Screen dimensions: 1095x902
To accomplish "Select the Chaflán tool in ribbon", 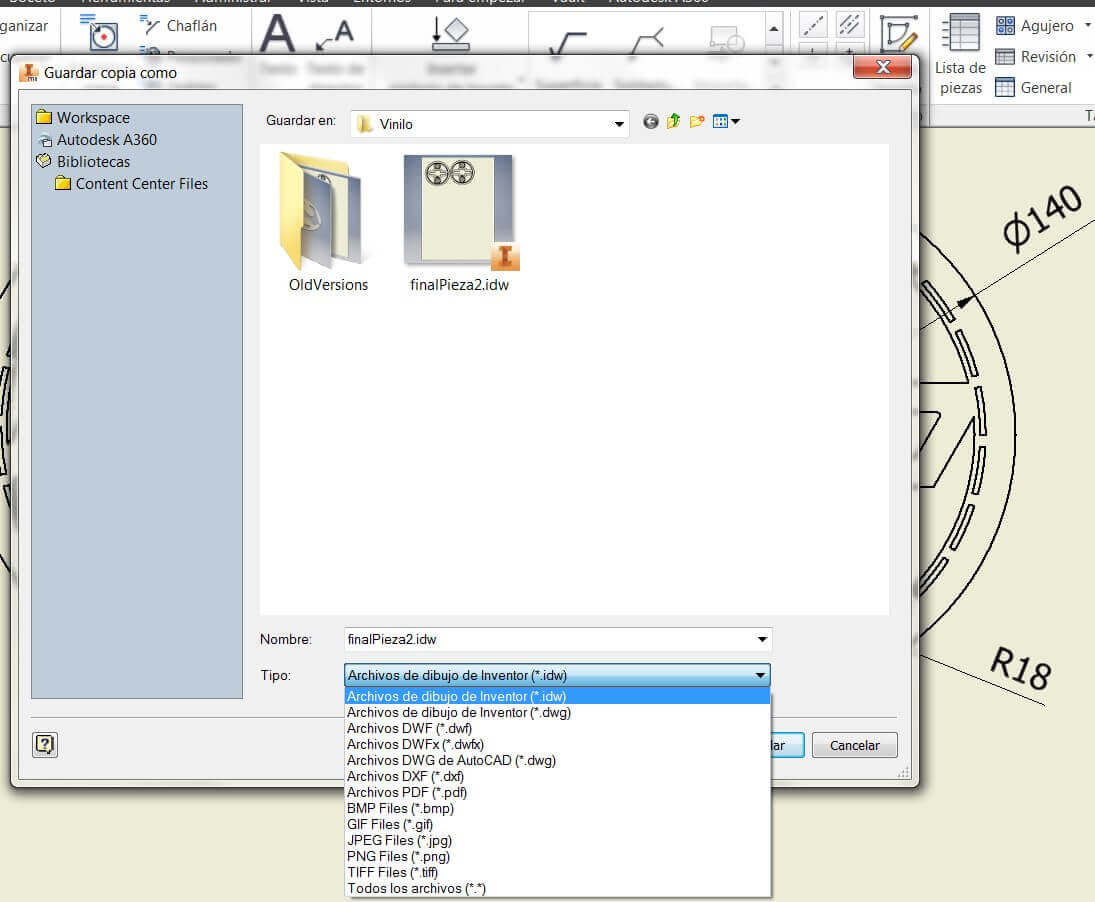I will (x=180, y=25).
